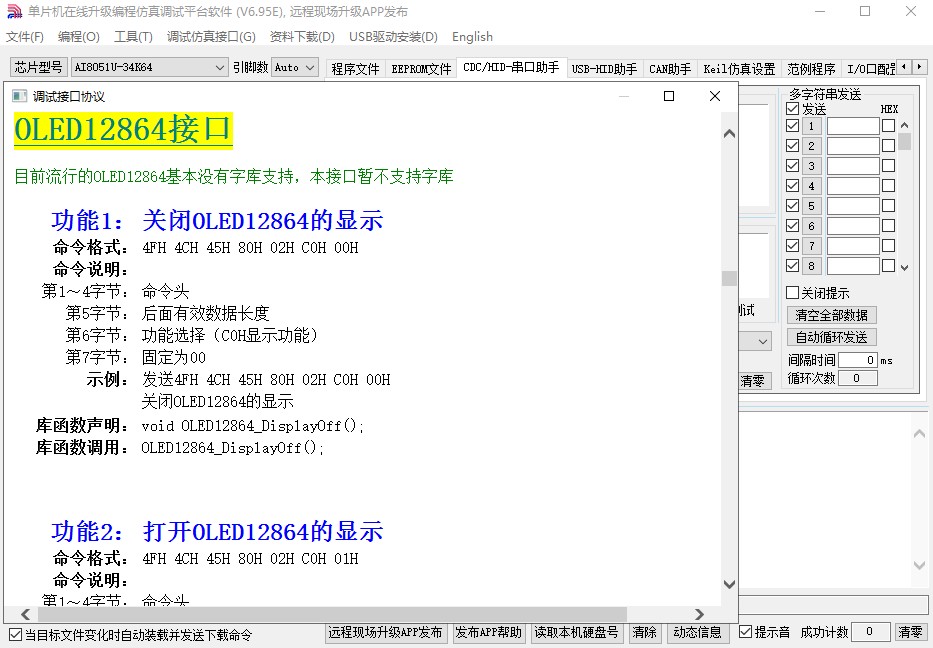Viewport: 933px width, 648px height.
Task: Switch the interface language to English
Action: point(472,37)
